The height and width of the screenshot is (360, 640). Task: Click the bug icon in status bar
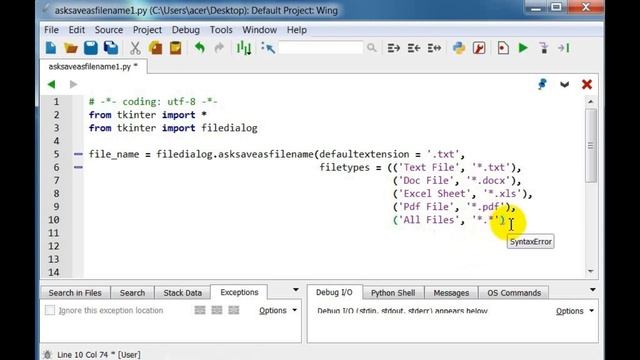(x=48, y=355)
